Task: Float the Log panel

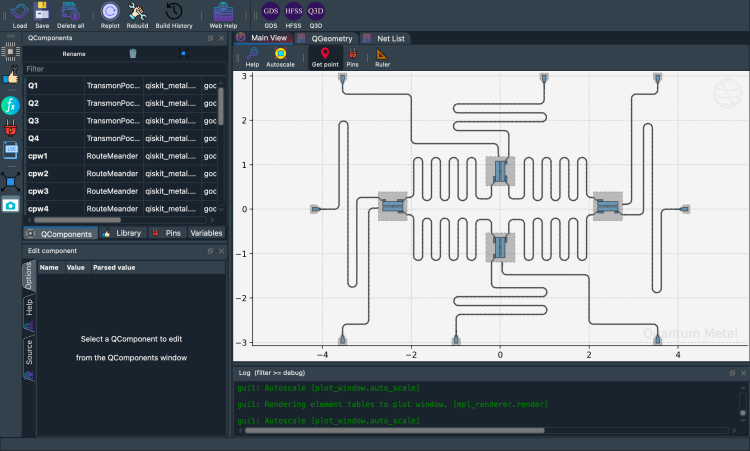Action: coord(732,373)
